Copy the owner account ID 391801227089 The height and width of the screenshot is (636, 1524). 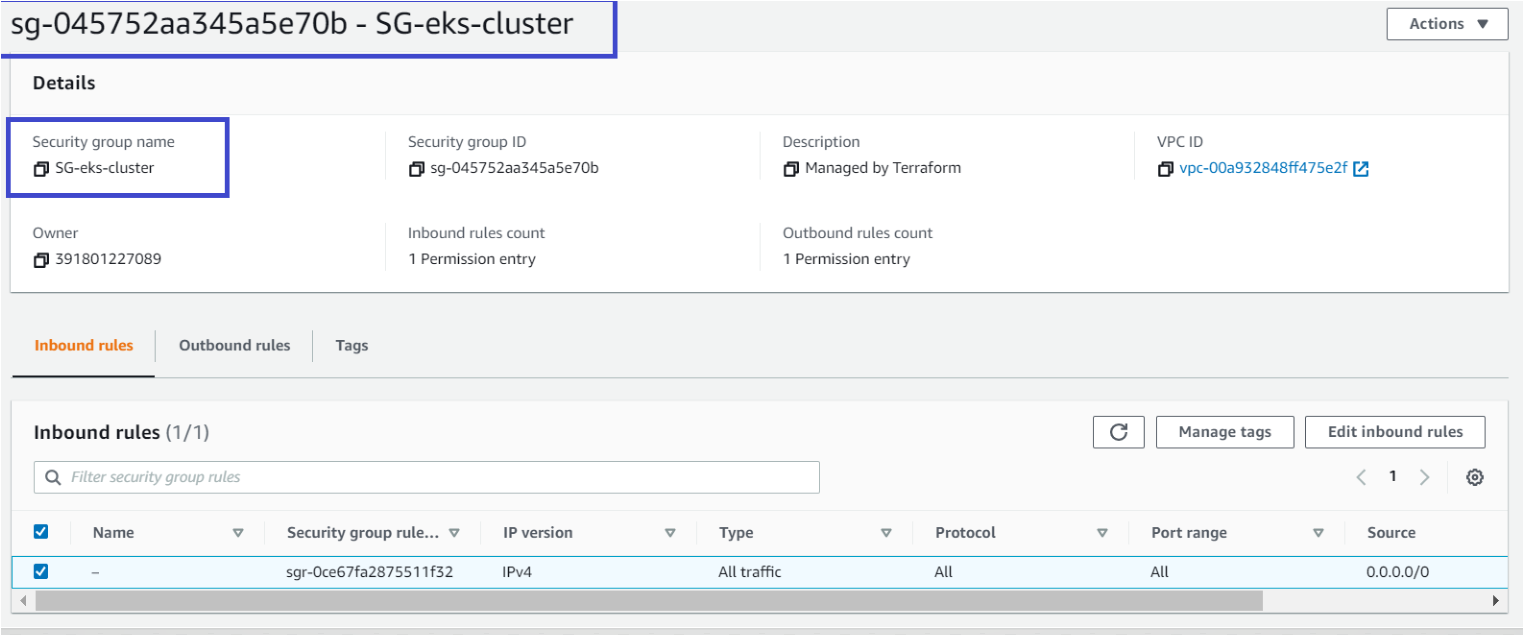[41, 260]
